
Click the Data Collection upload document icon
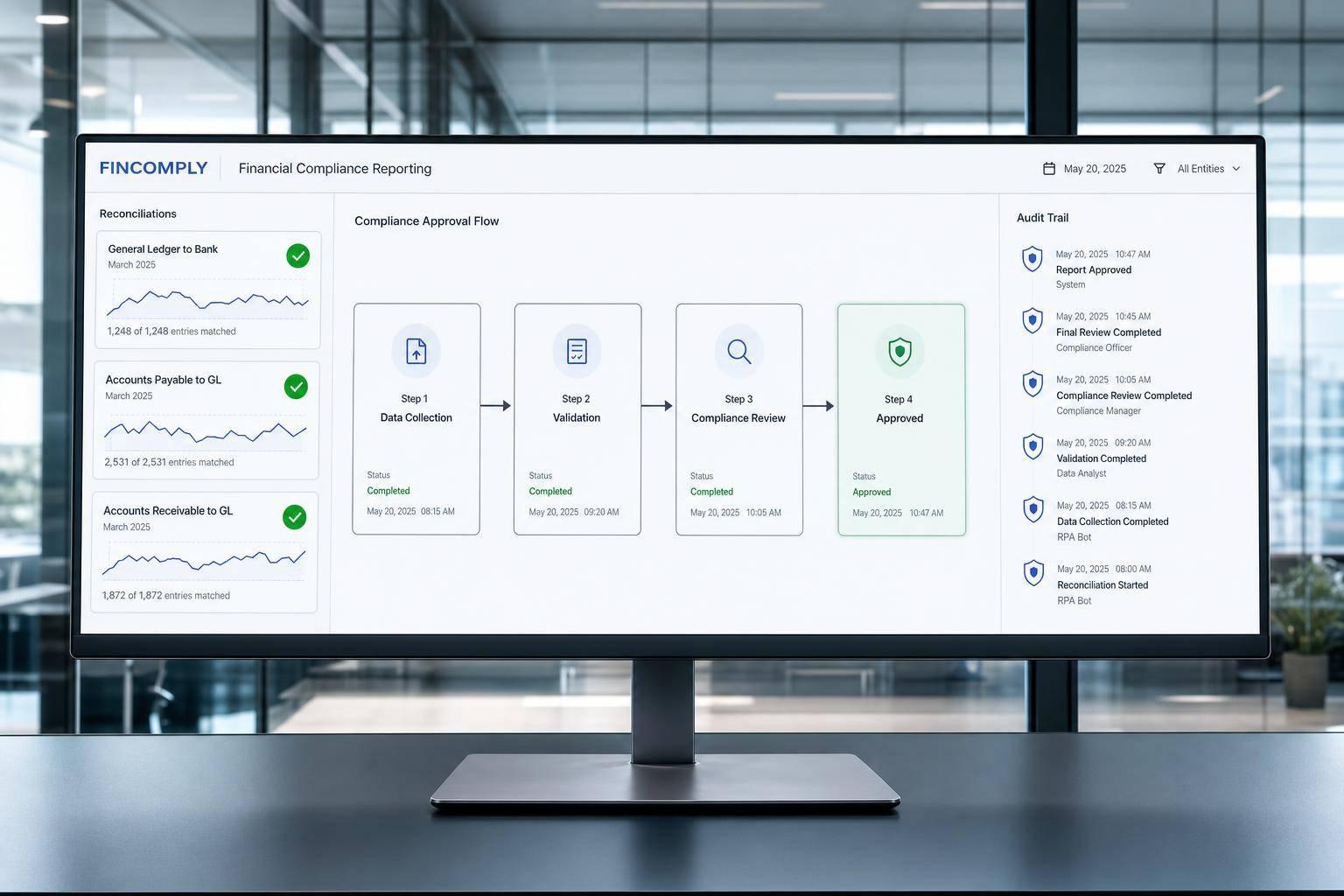tap(416, 351)
